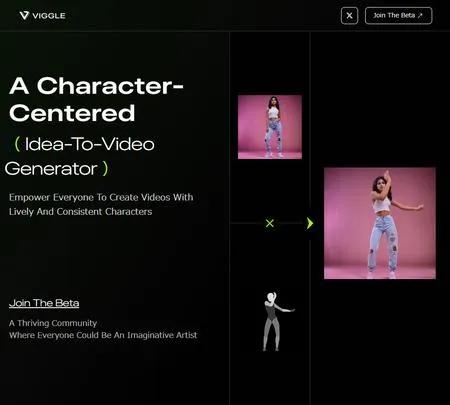Click the word Generator in the subtitle
The width and height of the screenshot is (450, 405).
point(51,169)
